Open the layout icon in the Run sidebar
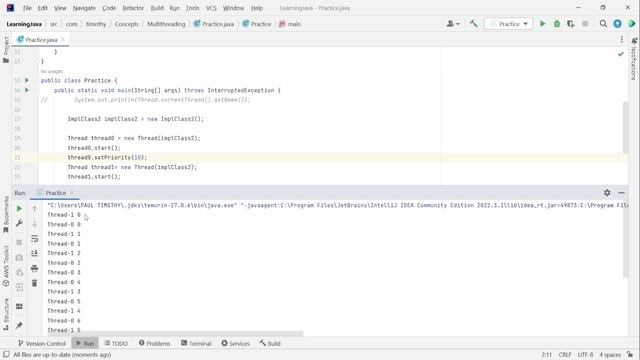 (19, 307)
